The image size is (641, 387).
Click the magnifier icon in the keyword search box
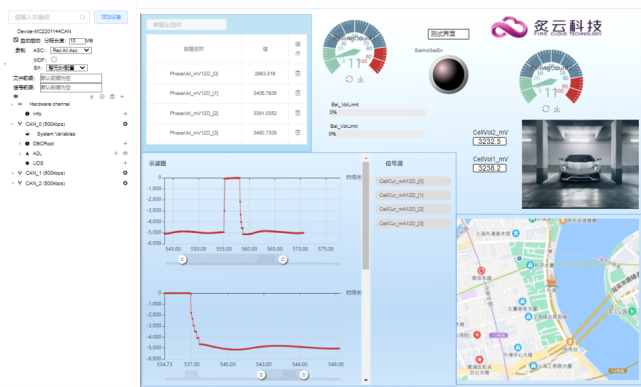click(x=83, y=17)
